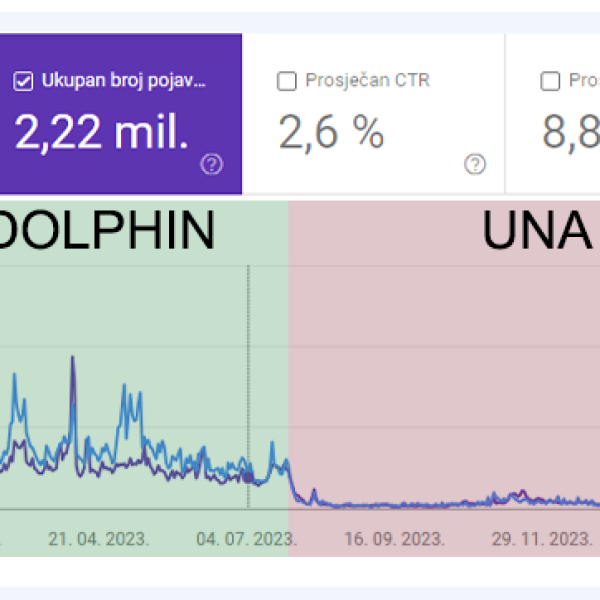This screenshot has height=600, width=600.
Task: Enable the Prosječan CTR checkbox
Action: [287, 82]
